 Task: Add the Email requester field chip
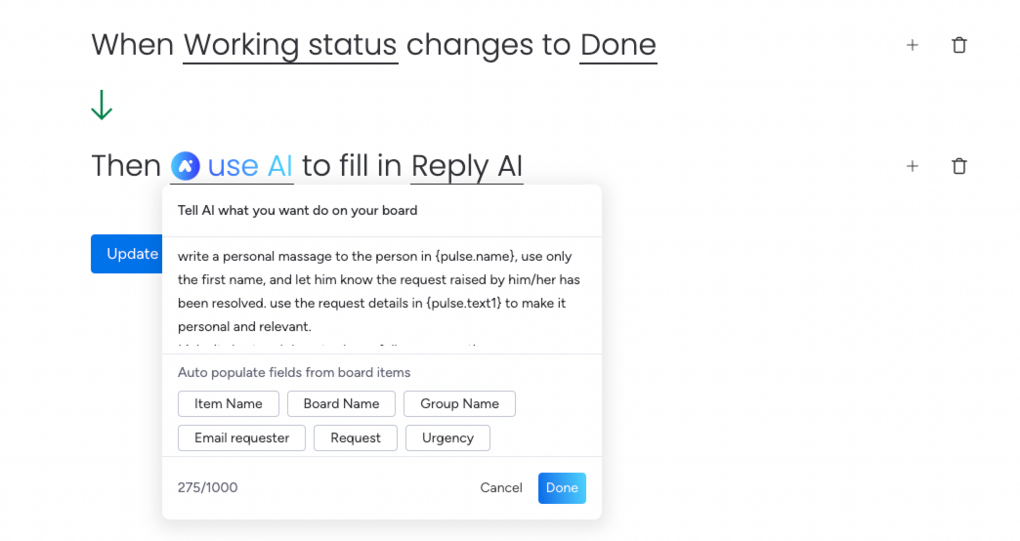241,438
